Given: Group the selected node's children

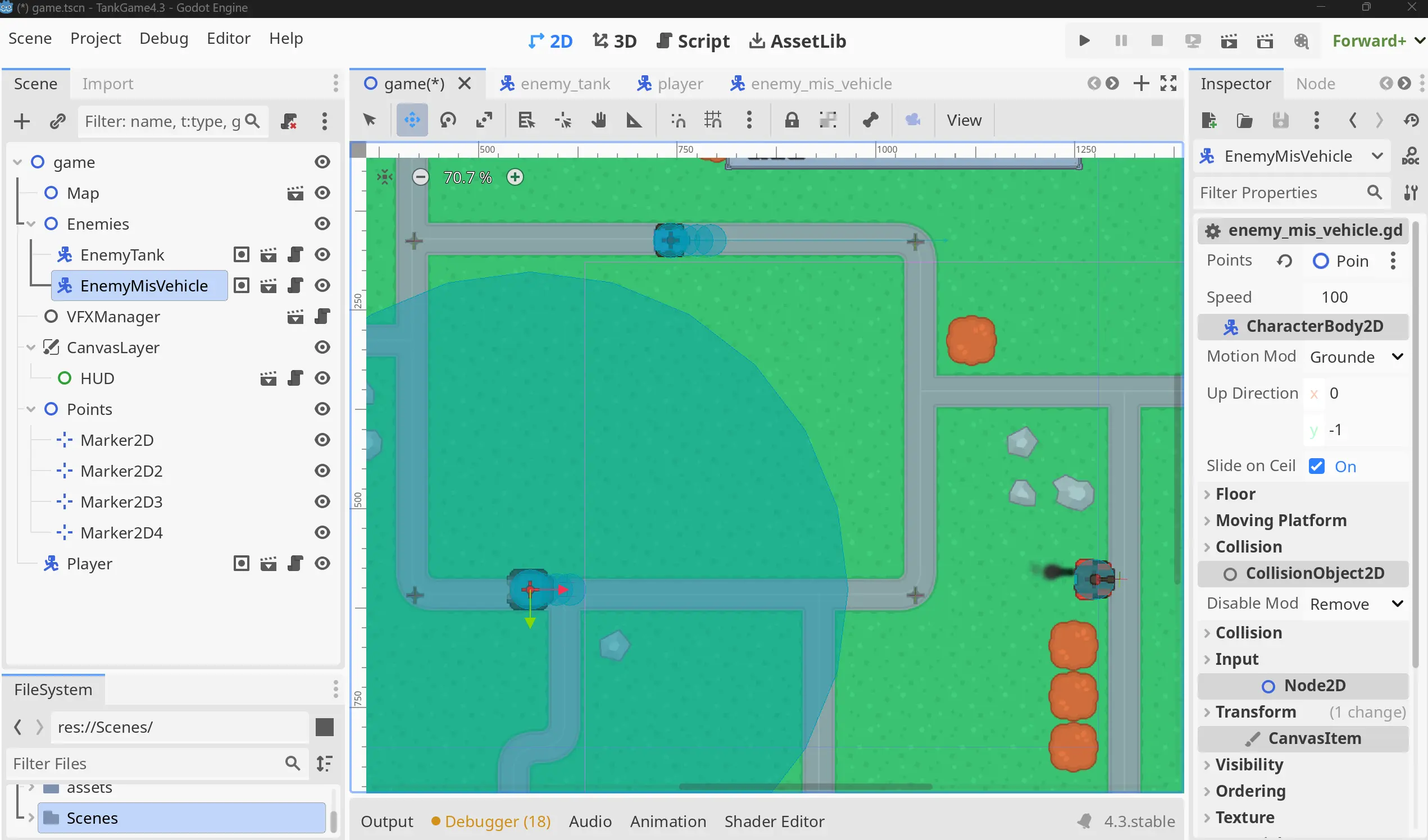Looking at the screenshot, I should point(828,120).
